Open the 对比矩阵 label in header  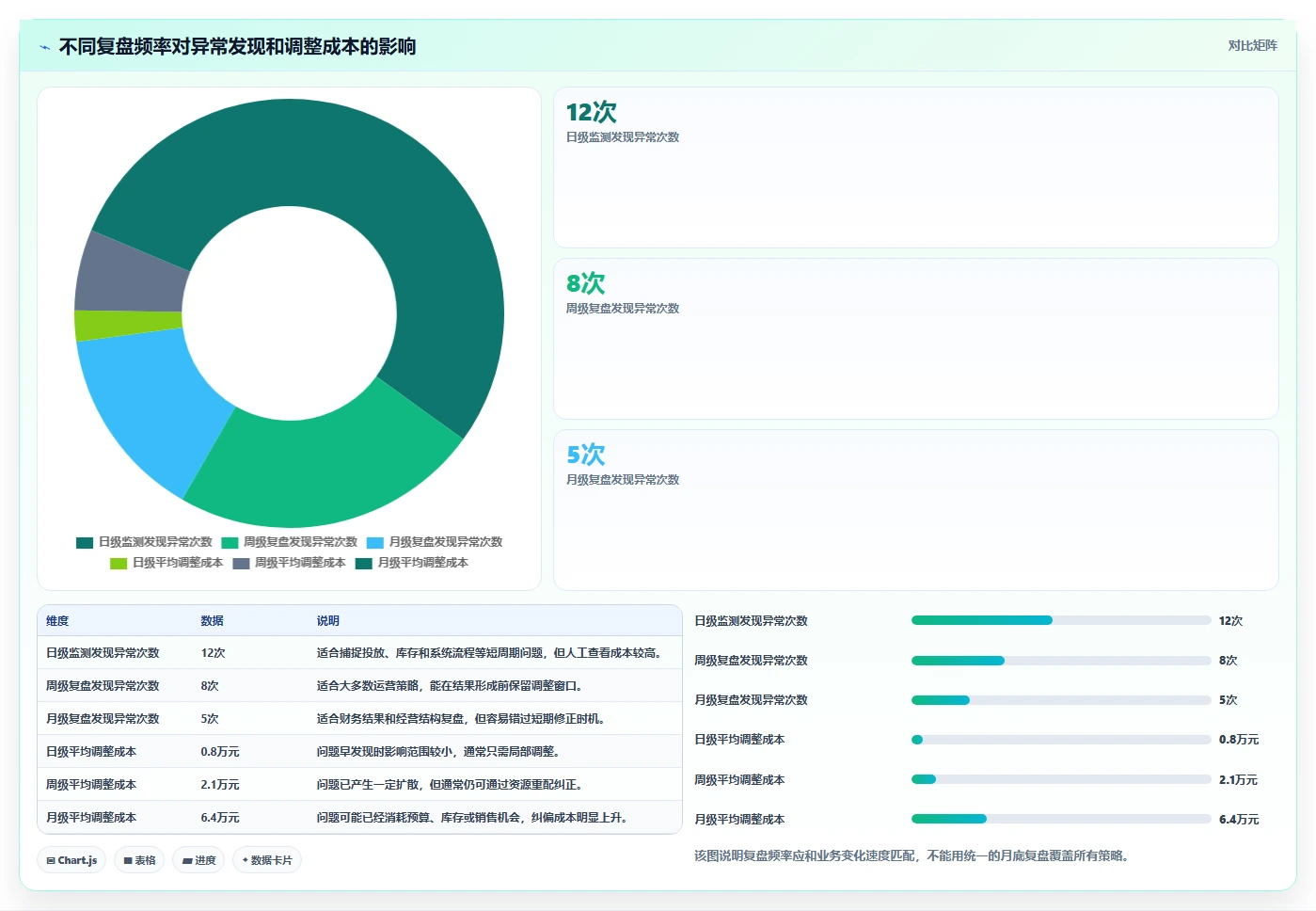tap(1252, 45)
